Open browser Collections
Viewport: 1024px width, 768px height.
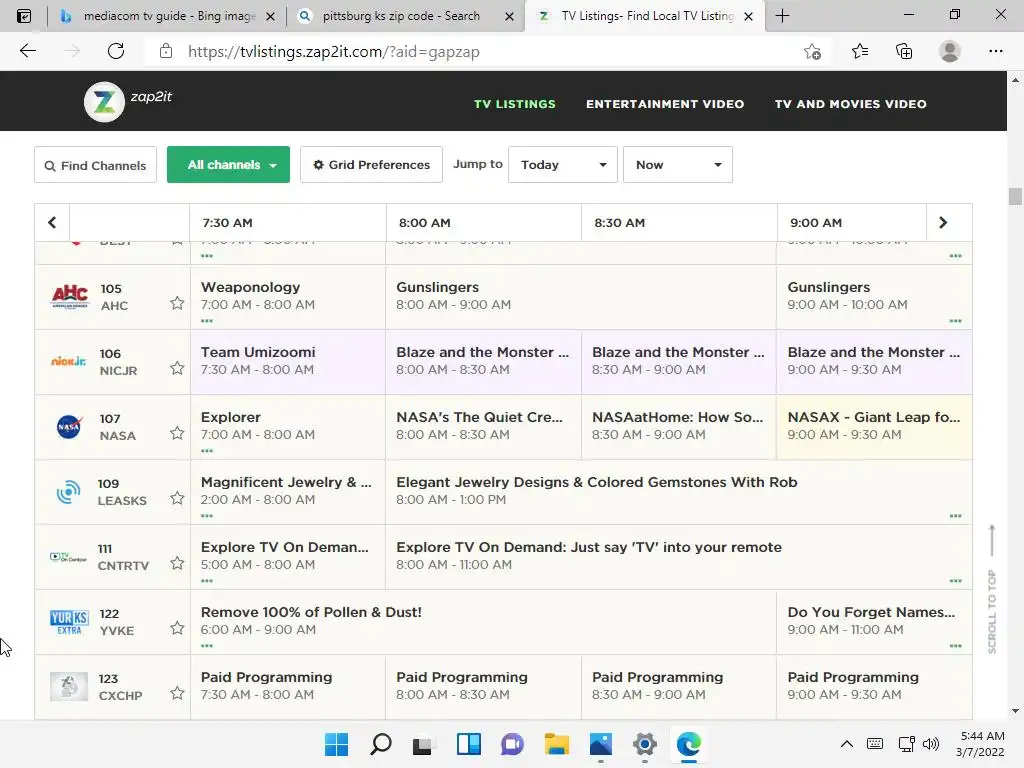(904, 51)
